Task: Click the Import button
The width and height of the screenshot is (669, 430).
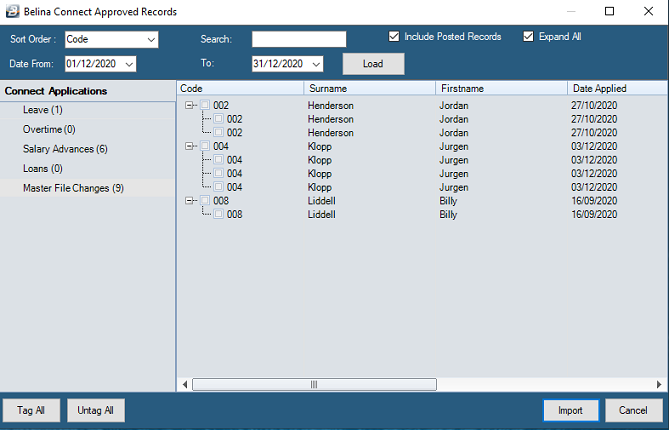Action: (570, 410)
